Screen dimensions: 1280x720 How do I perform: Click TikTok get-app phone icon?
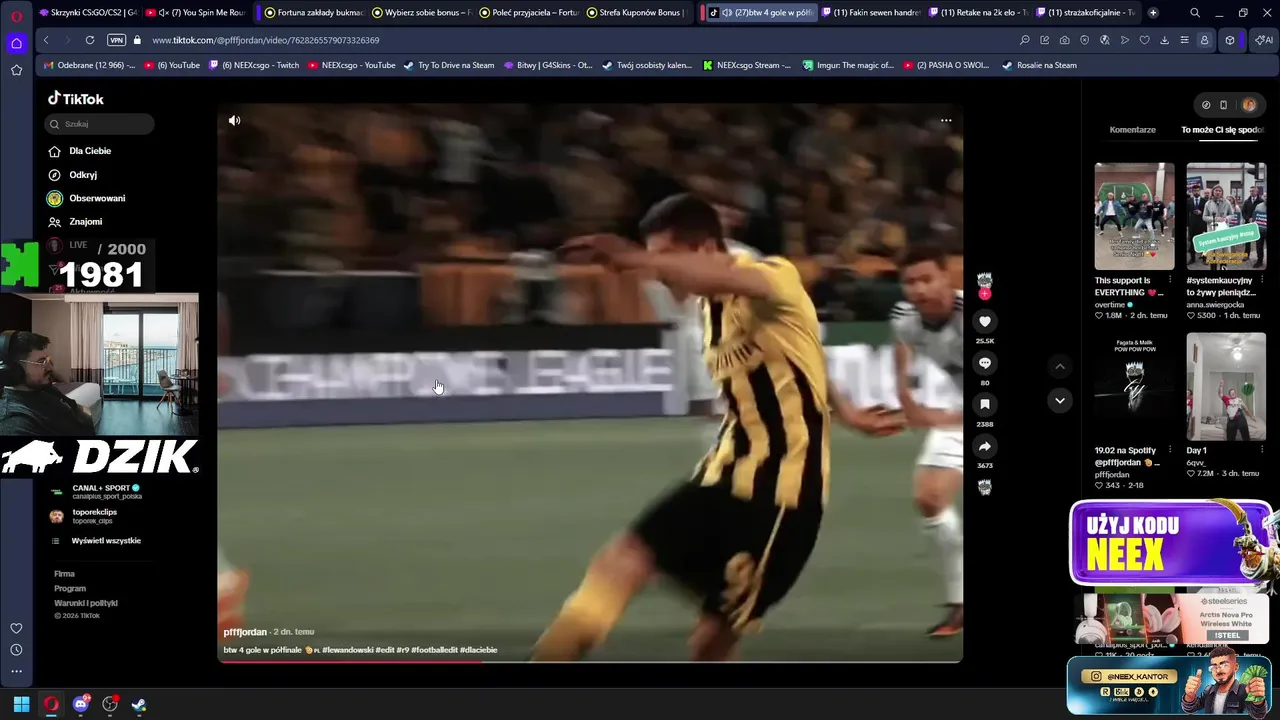(1223, 105)
